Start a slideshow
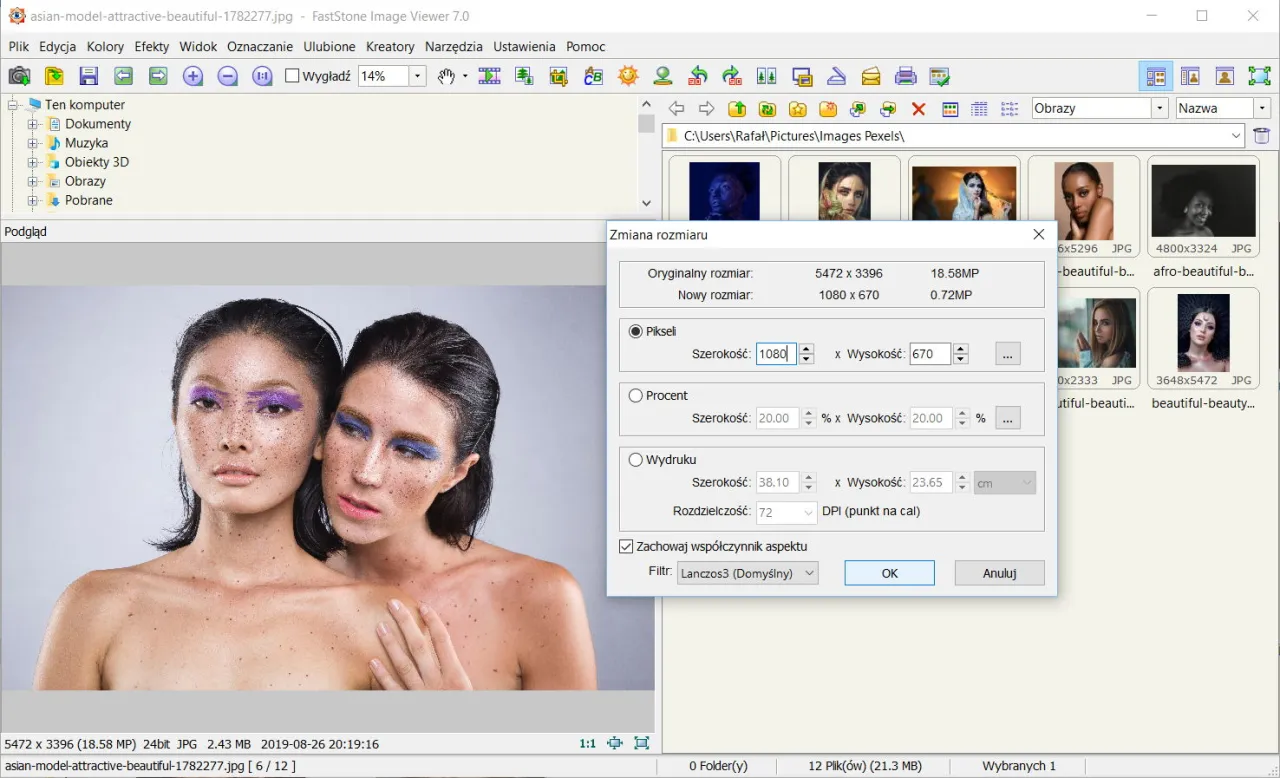1280x778 pixels. pyautogui.click(x=490, y=75)
